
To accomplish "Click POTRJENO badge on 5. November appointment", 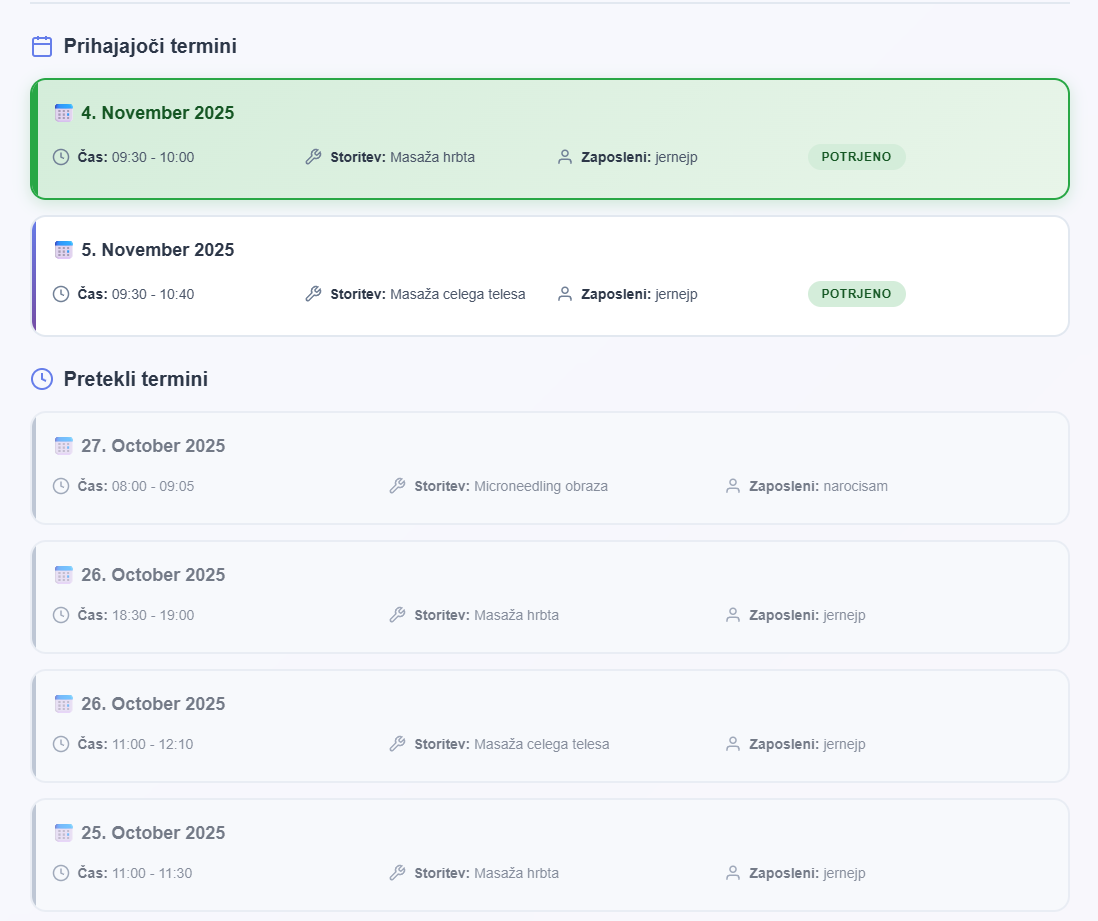I will (856, 294).
